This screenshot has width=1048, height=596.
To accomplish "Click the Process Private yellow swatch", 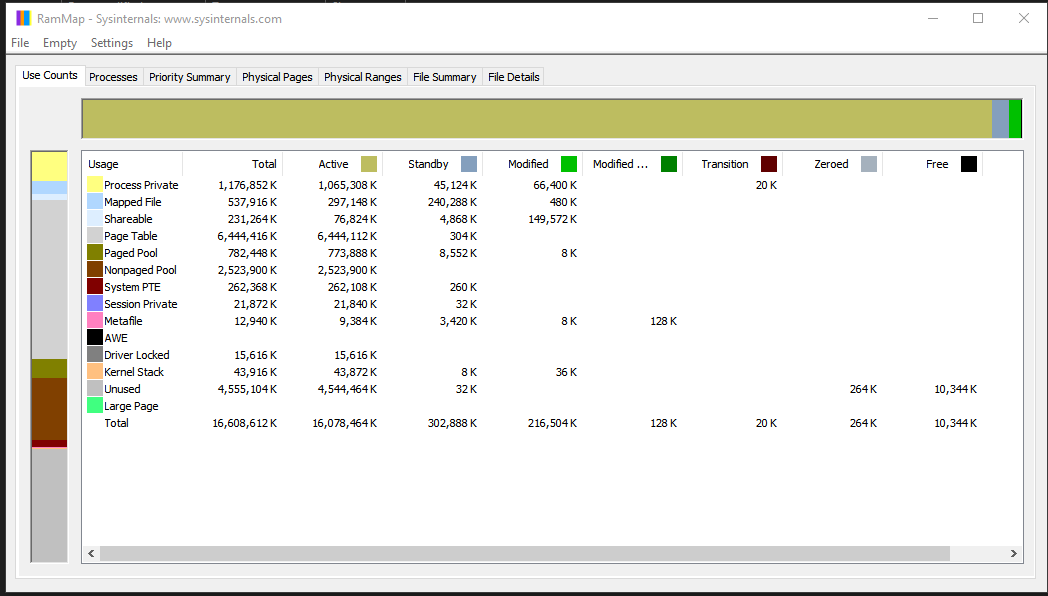I will pos(95,185).
